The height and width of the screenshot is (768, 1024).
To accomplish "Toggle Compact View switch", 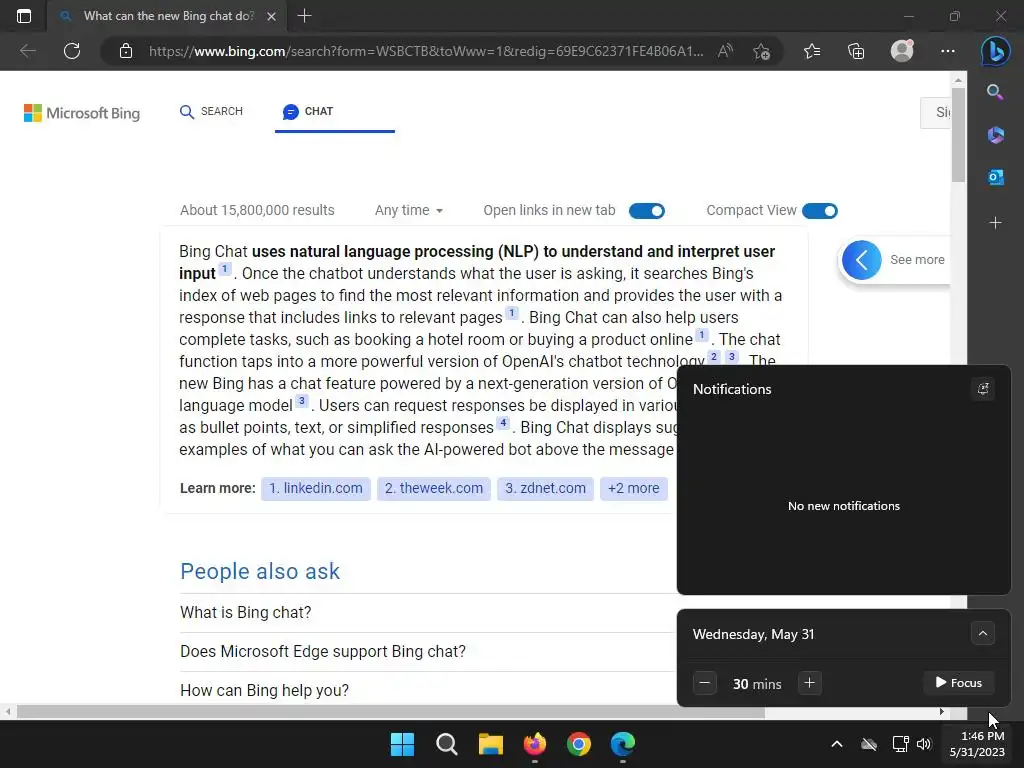I will [820, 211].
